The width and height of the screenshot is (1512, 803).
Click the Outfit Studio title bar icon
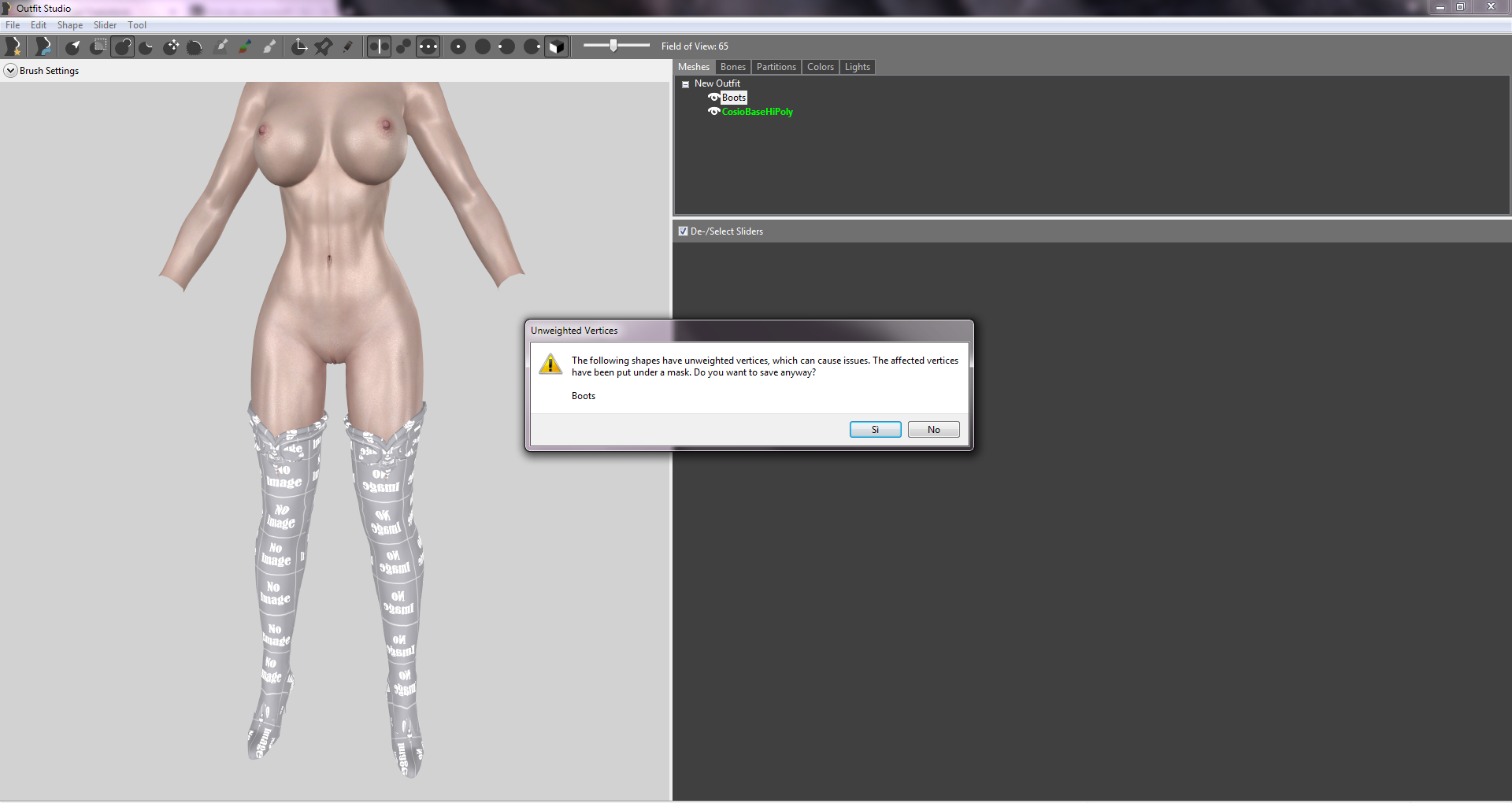tap(7, 8)
